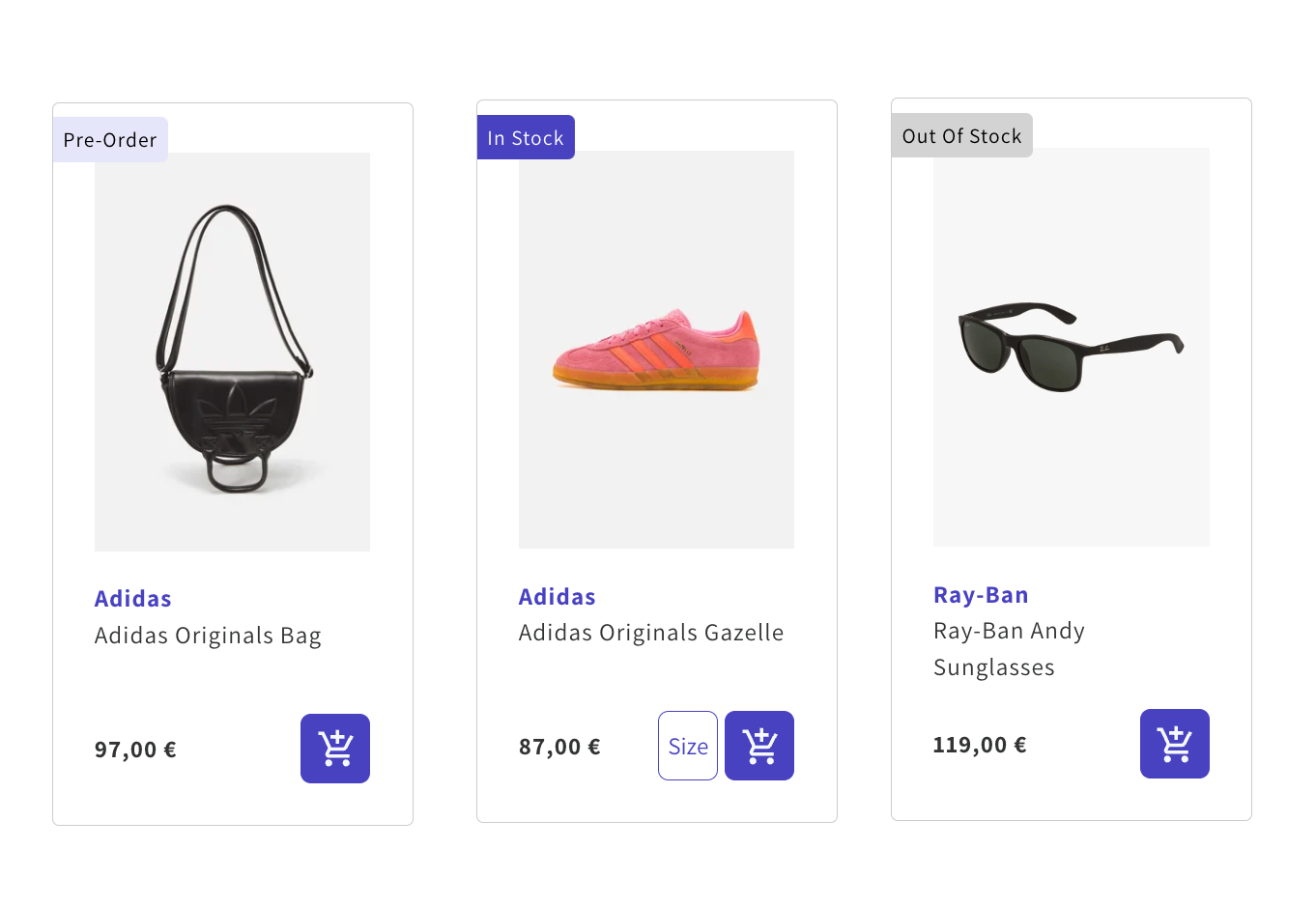
Task: Click the In Stock badge
Action: tap(526, 137)
